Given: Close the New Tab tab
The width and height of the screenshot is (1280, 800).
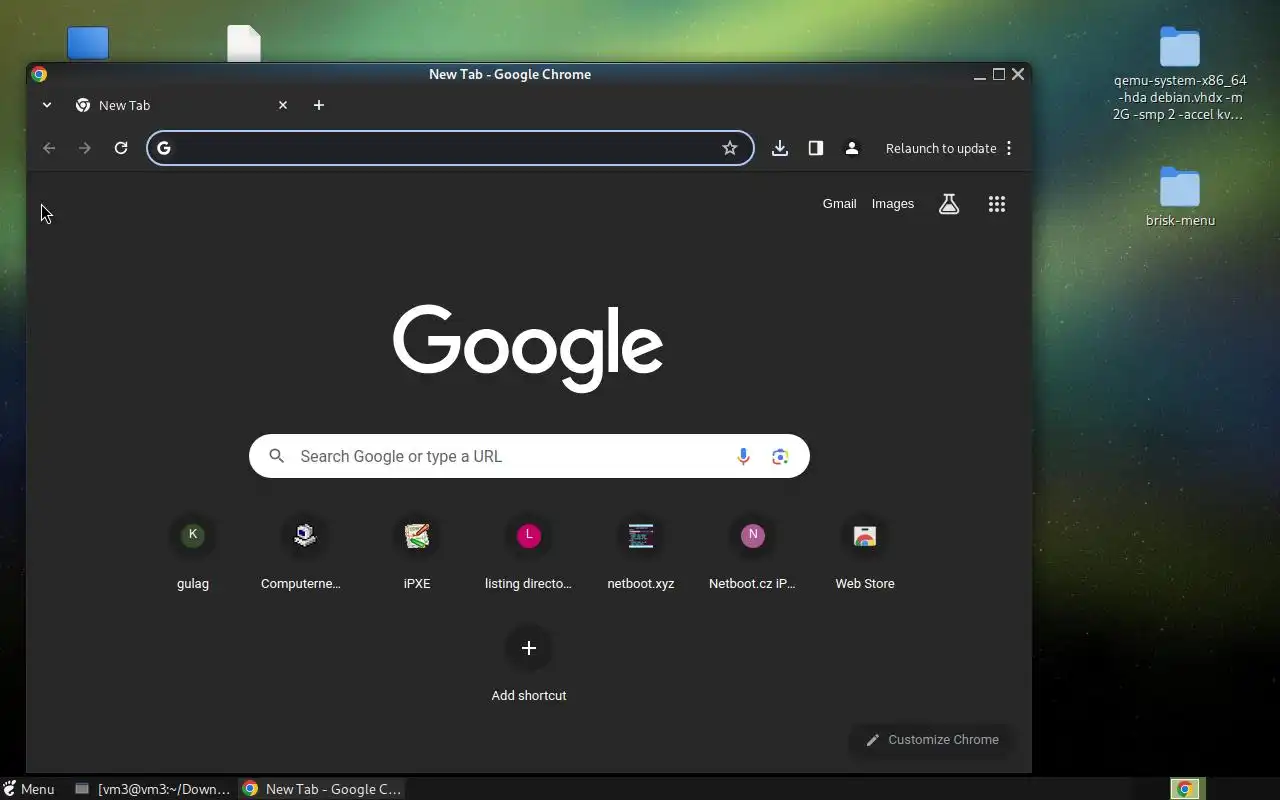Looking at the screenshot, I should click(283, 105).
